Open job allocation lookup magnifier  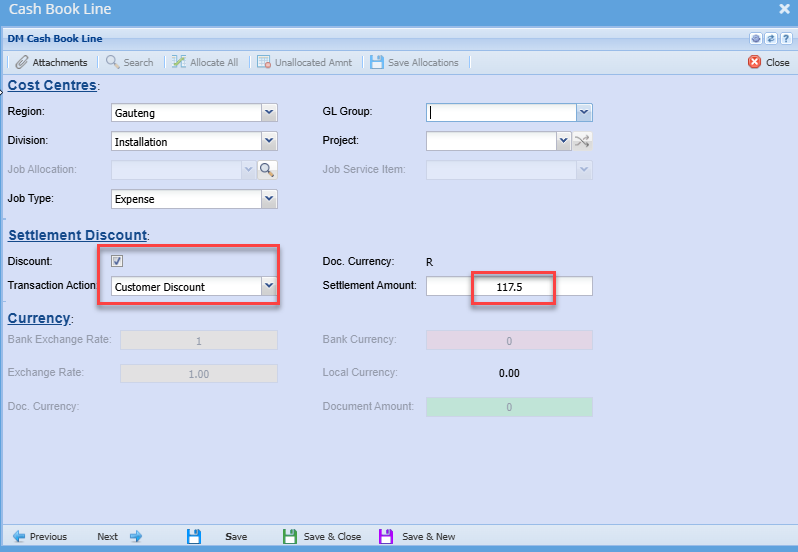point(267,169)
